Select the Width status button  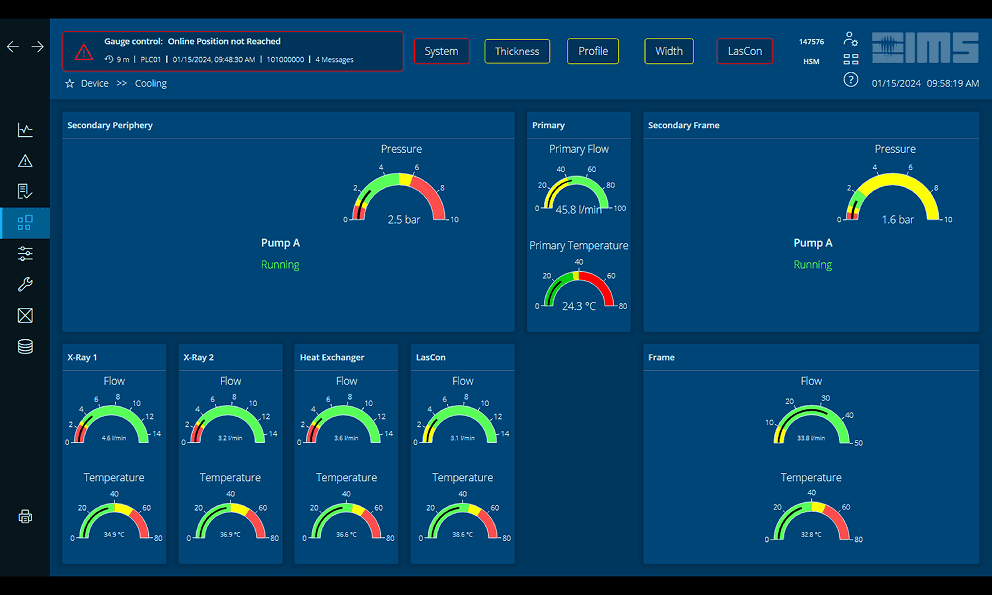669,51
